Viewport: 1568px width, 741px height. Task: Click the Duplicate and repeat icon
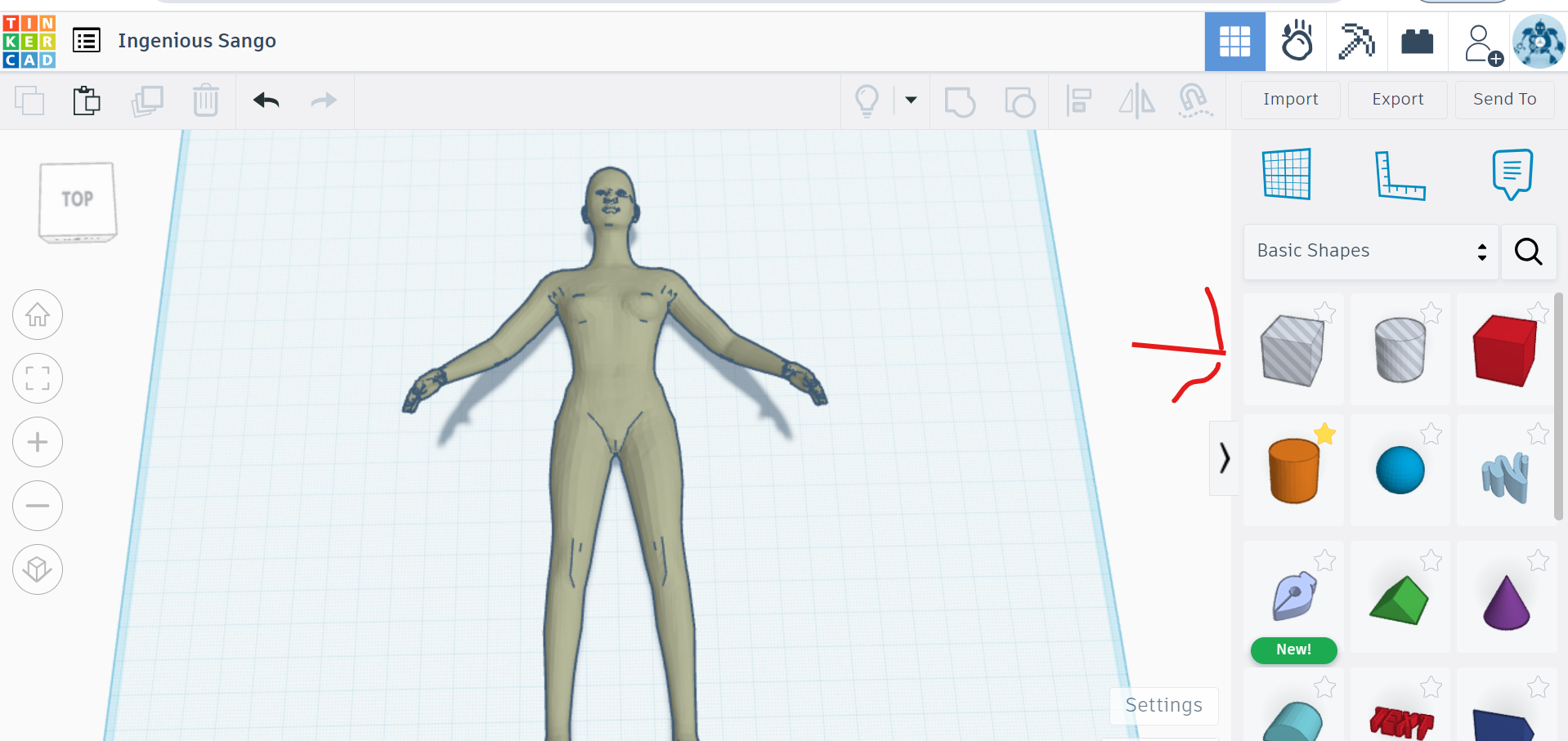[147, 100]
